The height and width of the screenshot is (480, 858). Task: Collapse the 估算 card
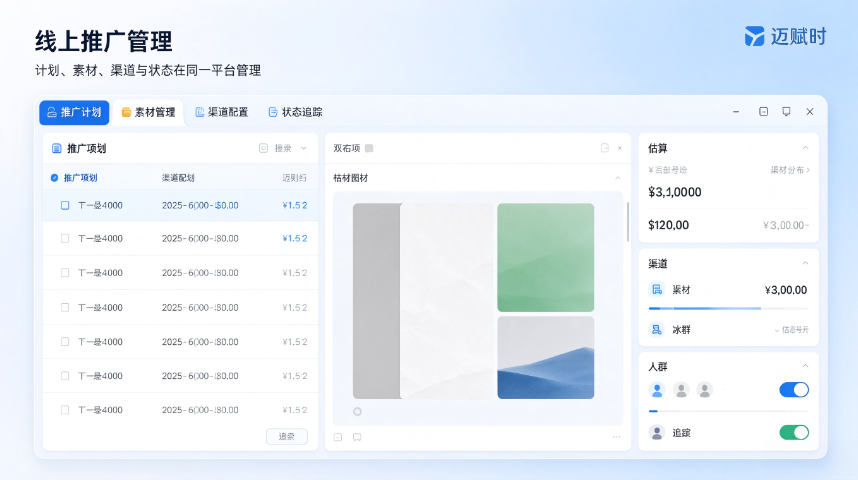(805, 148)
